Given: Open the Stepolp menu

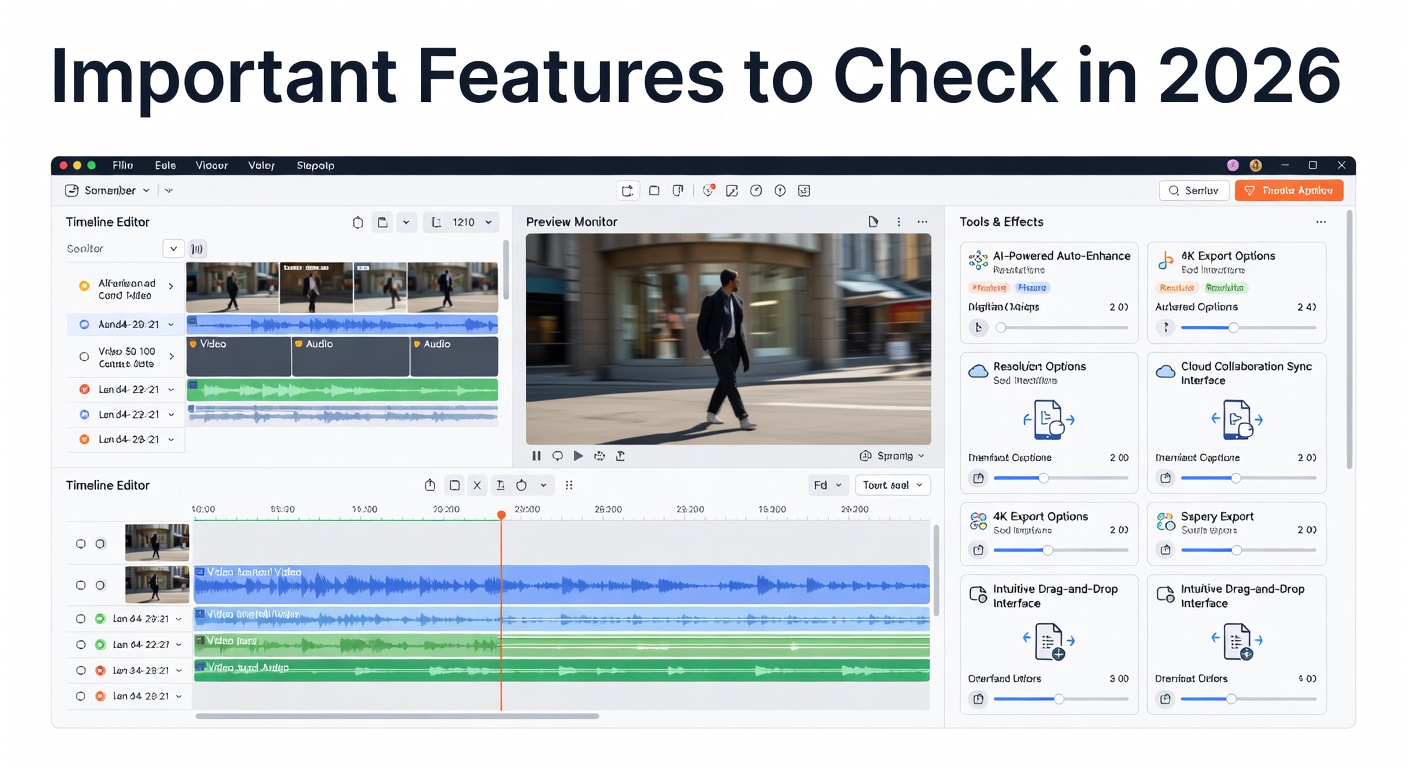Looking at the screenshot, I should click(316, 166).
